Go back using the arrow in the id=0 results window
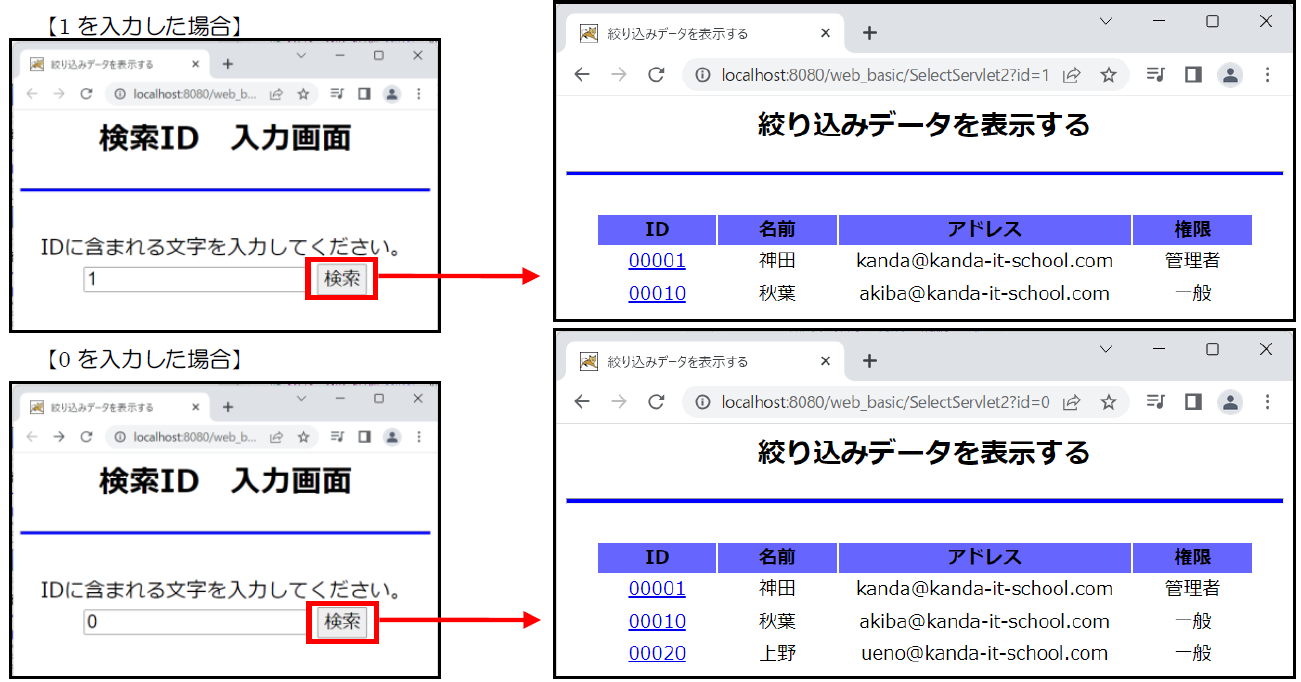This screenshot has height=682, width=1301. coord(582,402)
